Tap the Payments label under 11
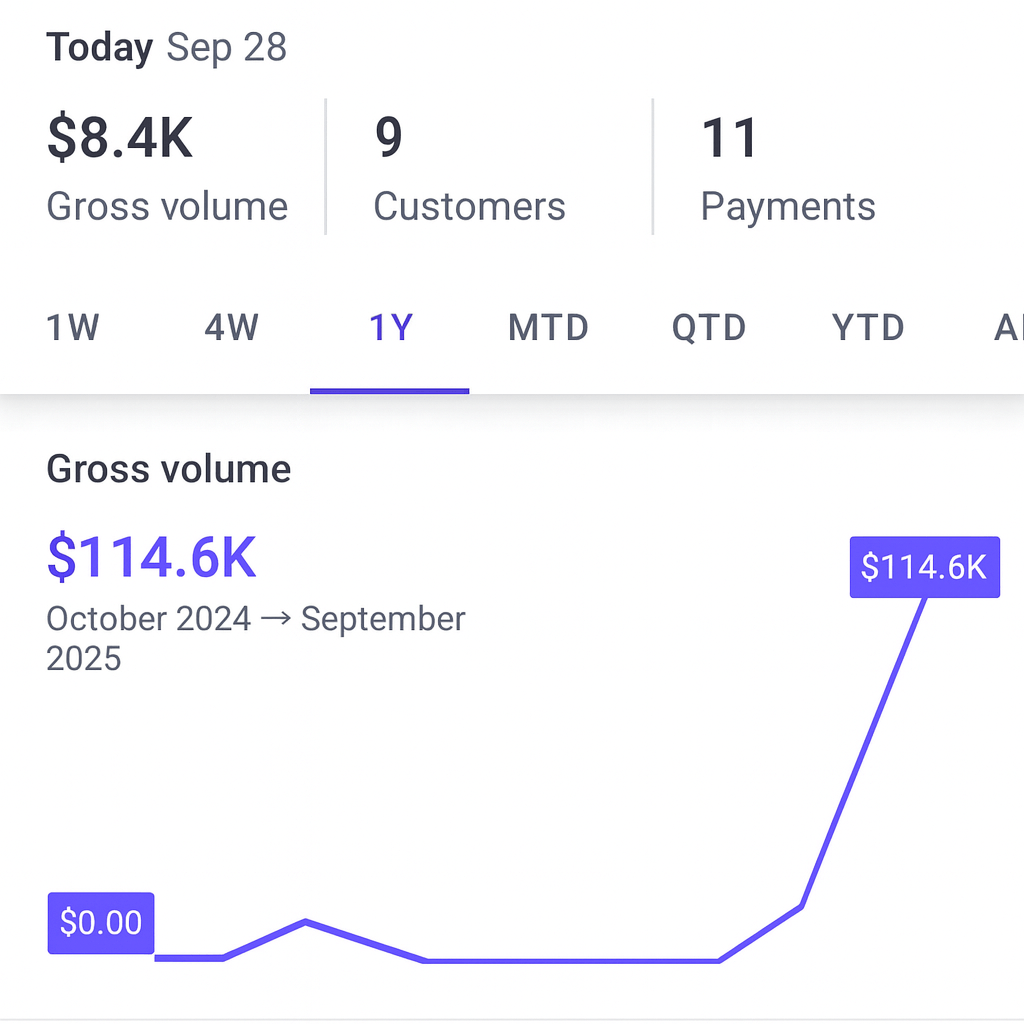 (x=788, y=207)
